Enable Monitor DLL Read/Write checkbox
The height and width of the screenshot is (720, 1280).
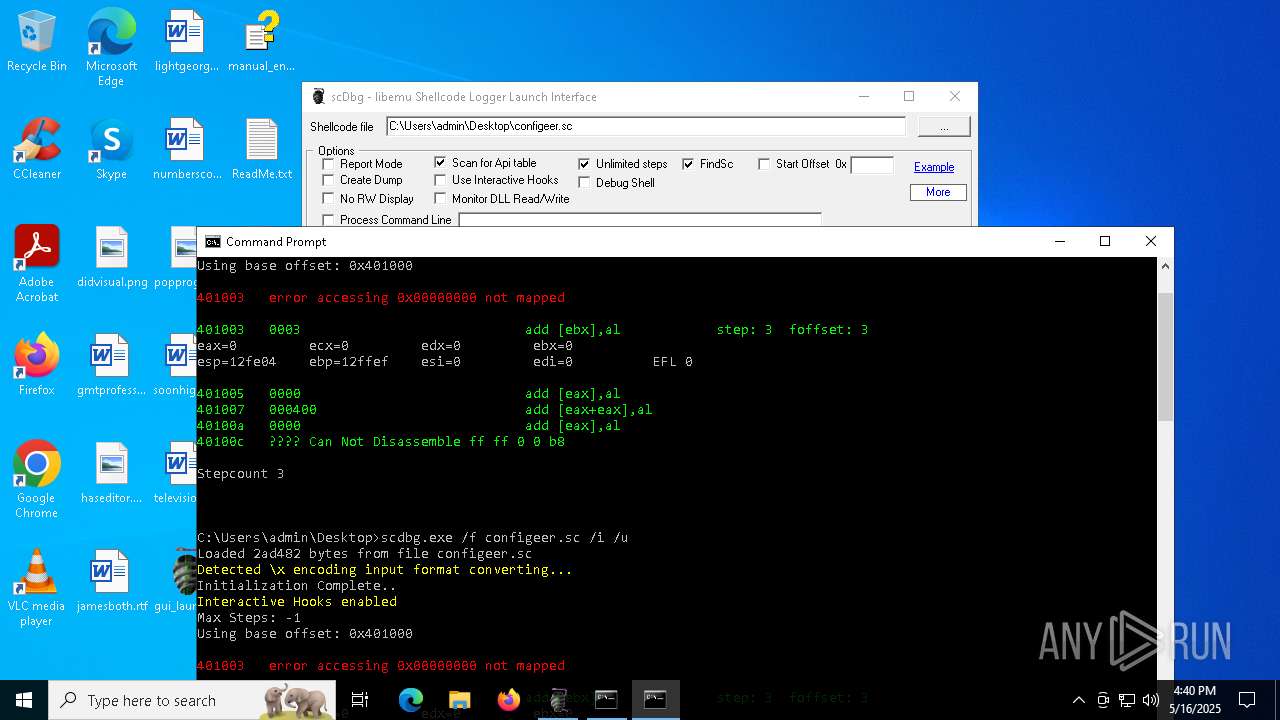tap(440, 199)
